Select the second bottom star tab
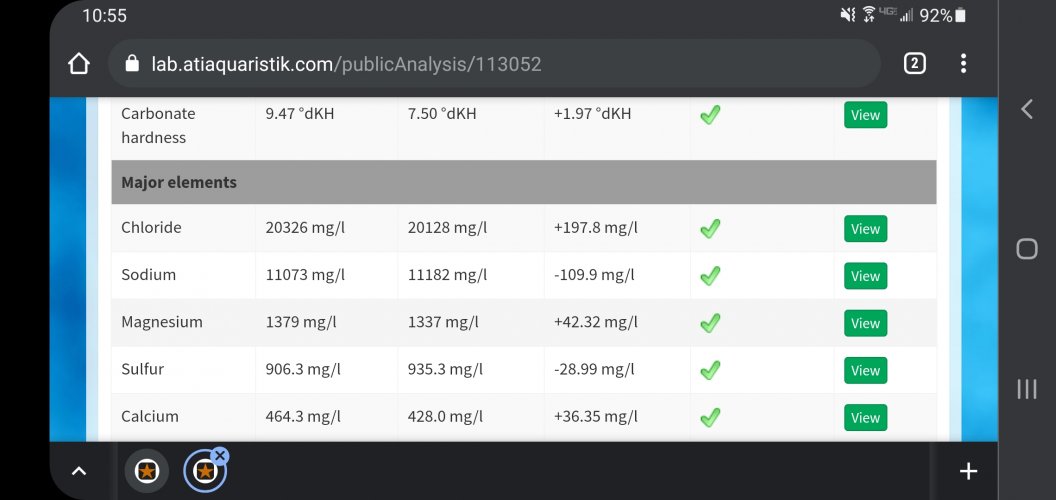The image size is (1056, 500). pos(204,472)
